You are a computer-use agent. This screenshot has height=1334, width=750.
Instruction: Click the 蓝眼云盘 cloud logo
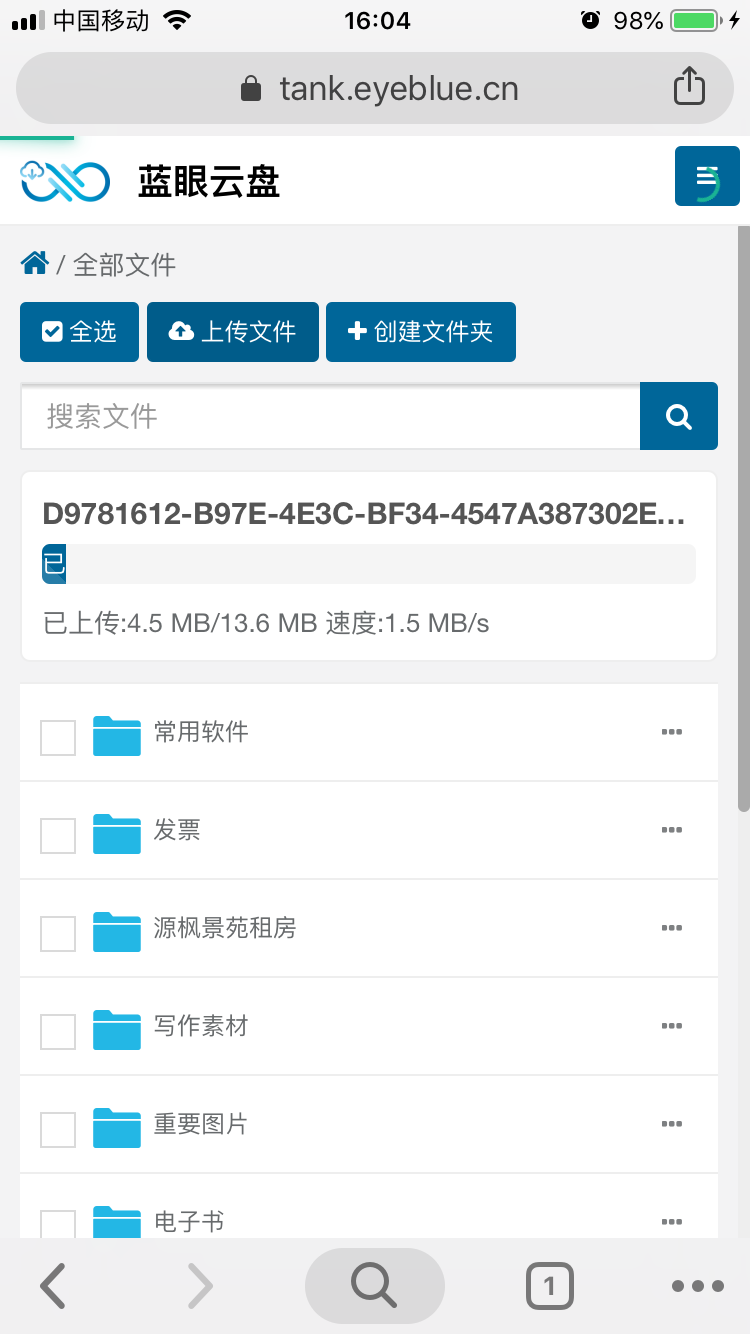tap(64, 180)
